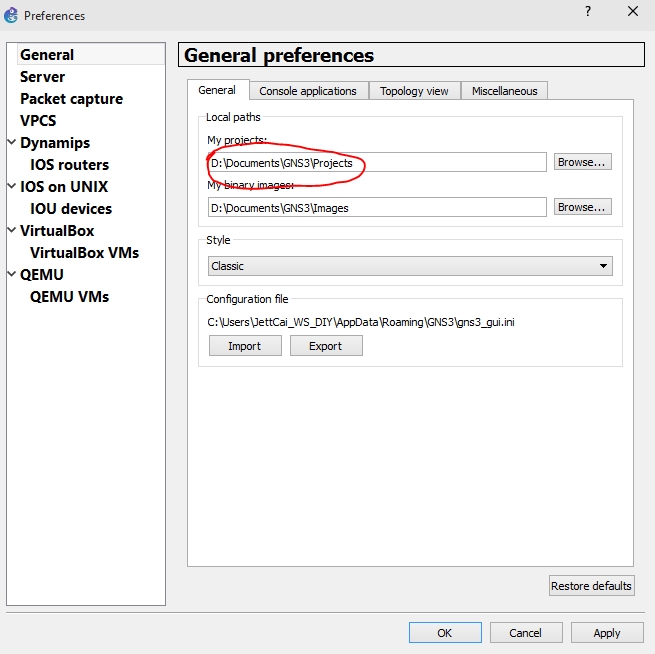Open the Style dropdown showing Classic
Viewport: 655px width, 654px height.
point(410,266)
